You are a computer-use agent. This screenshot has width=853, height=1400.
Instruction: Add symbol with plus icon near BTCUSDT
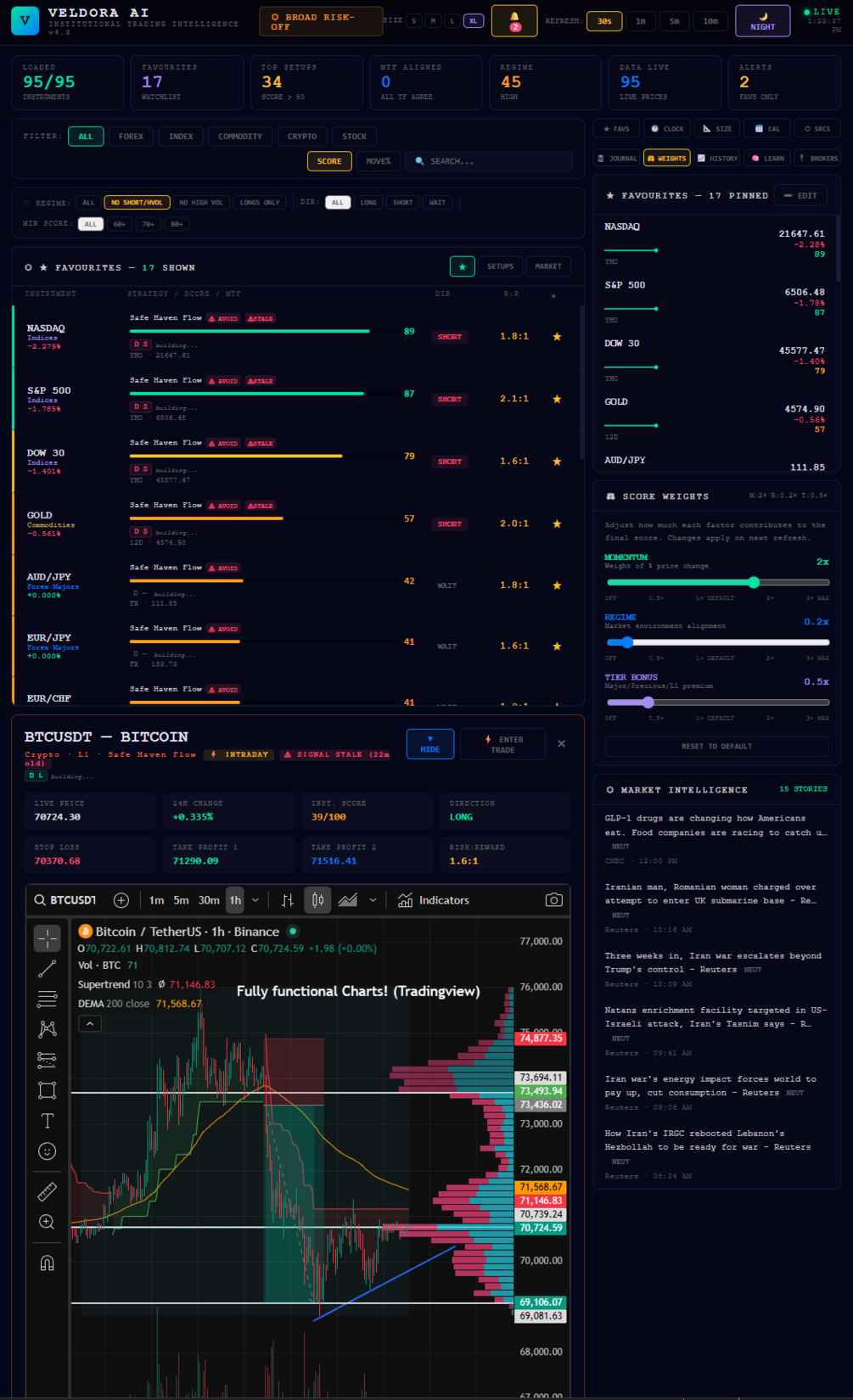[121, 900]
